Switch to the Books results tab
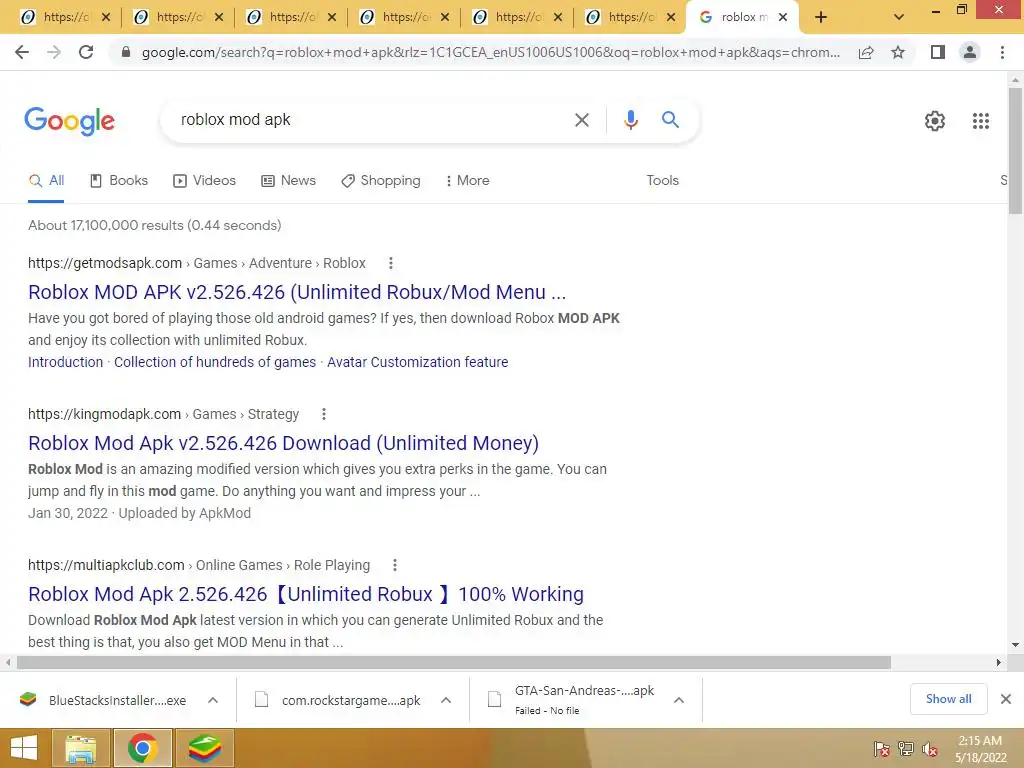1024x768 pixels. [x=119, y=181]
